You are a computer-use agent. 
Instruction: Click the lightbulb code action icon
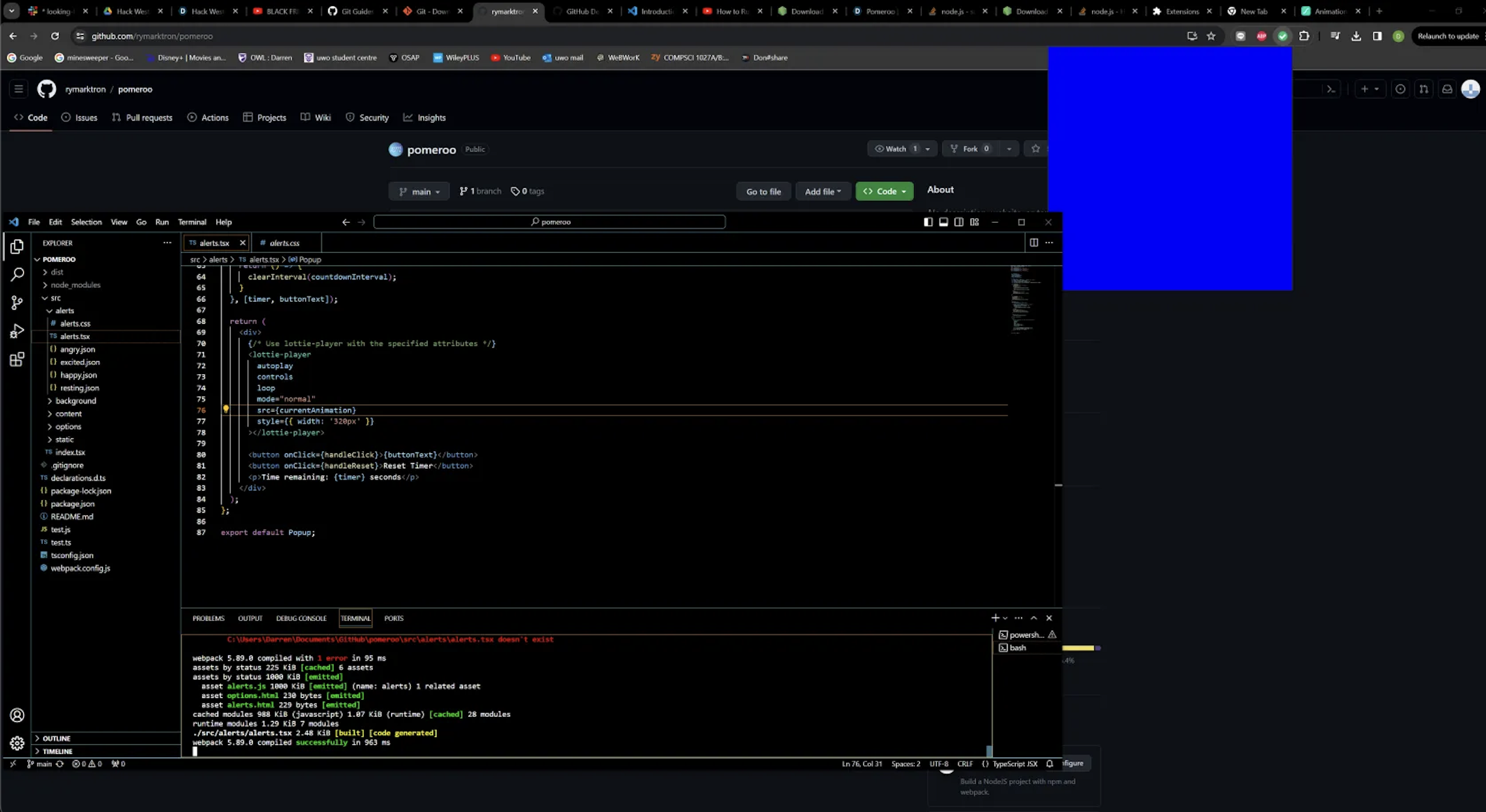(x=226, y=409)
